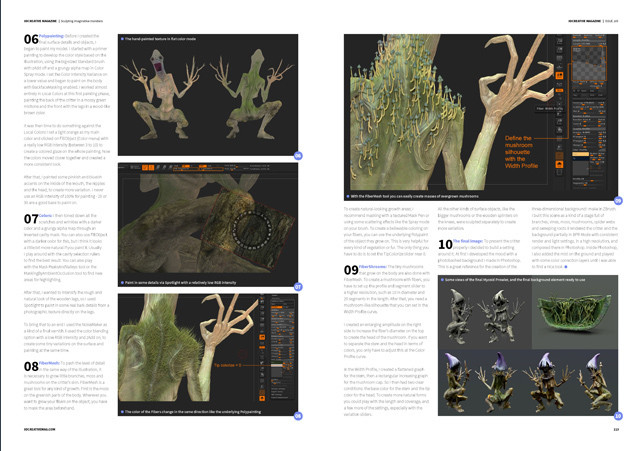Image resolution: width=641 pixels, height=451 pixels.
Task: Click caption 'Paint in some details via Spotlight'
Action: [180, 283]
